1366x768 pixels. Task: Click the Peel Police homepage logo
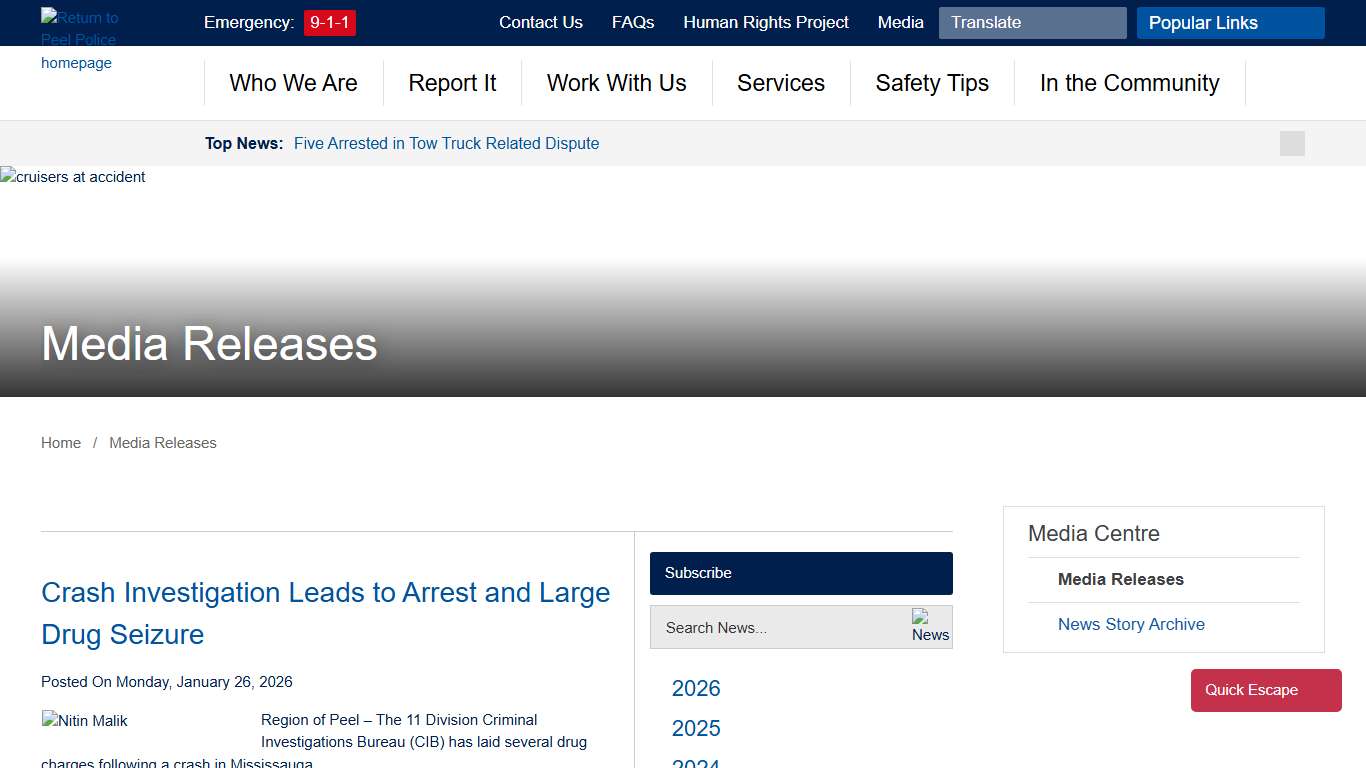(x=76, y=39)
